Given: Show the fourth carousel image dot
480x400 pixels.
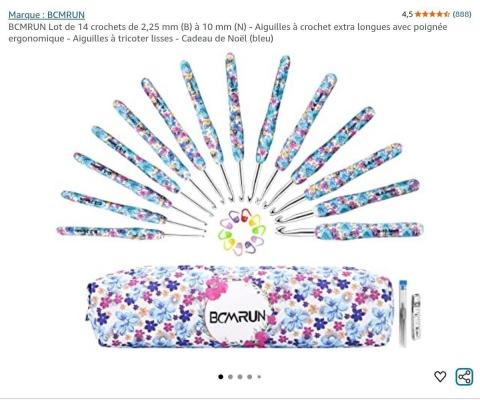Looking at the screenshot, I should coord(250,377).
